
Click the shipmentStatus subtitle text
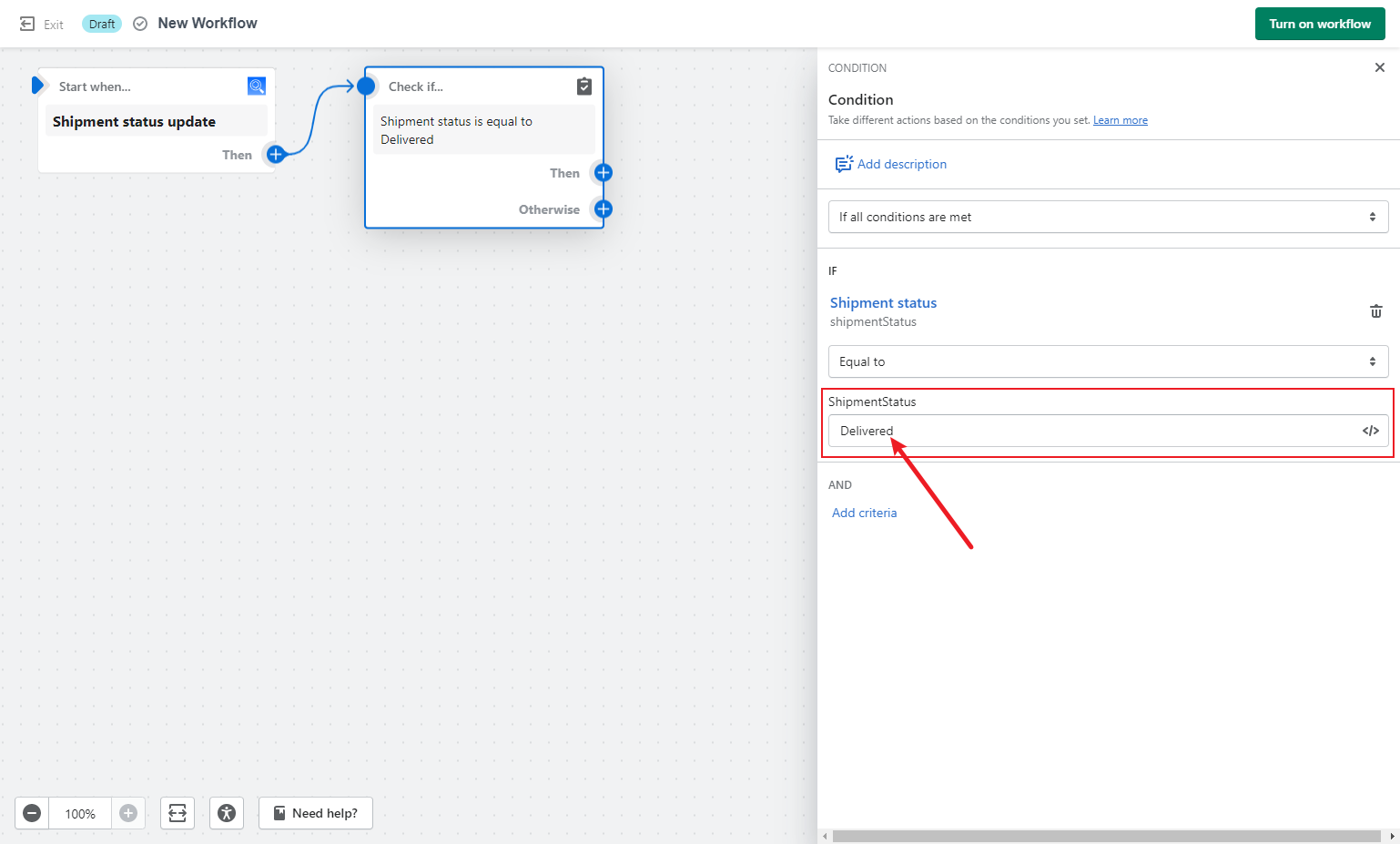(873, 321)
